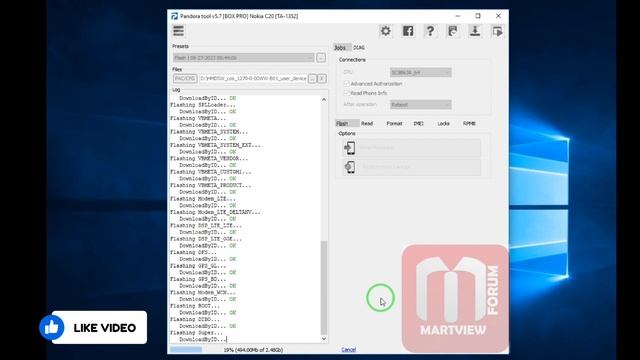
Task: Click the Cancel link
Action: (x=348, y=349)
